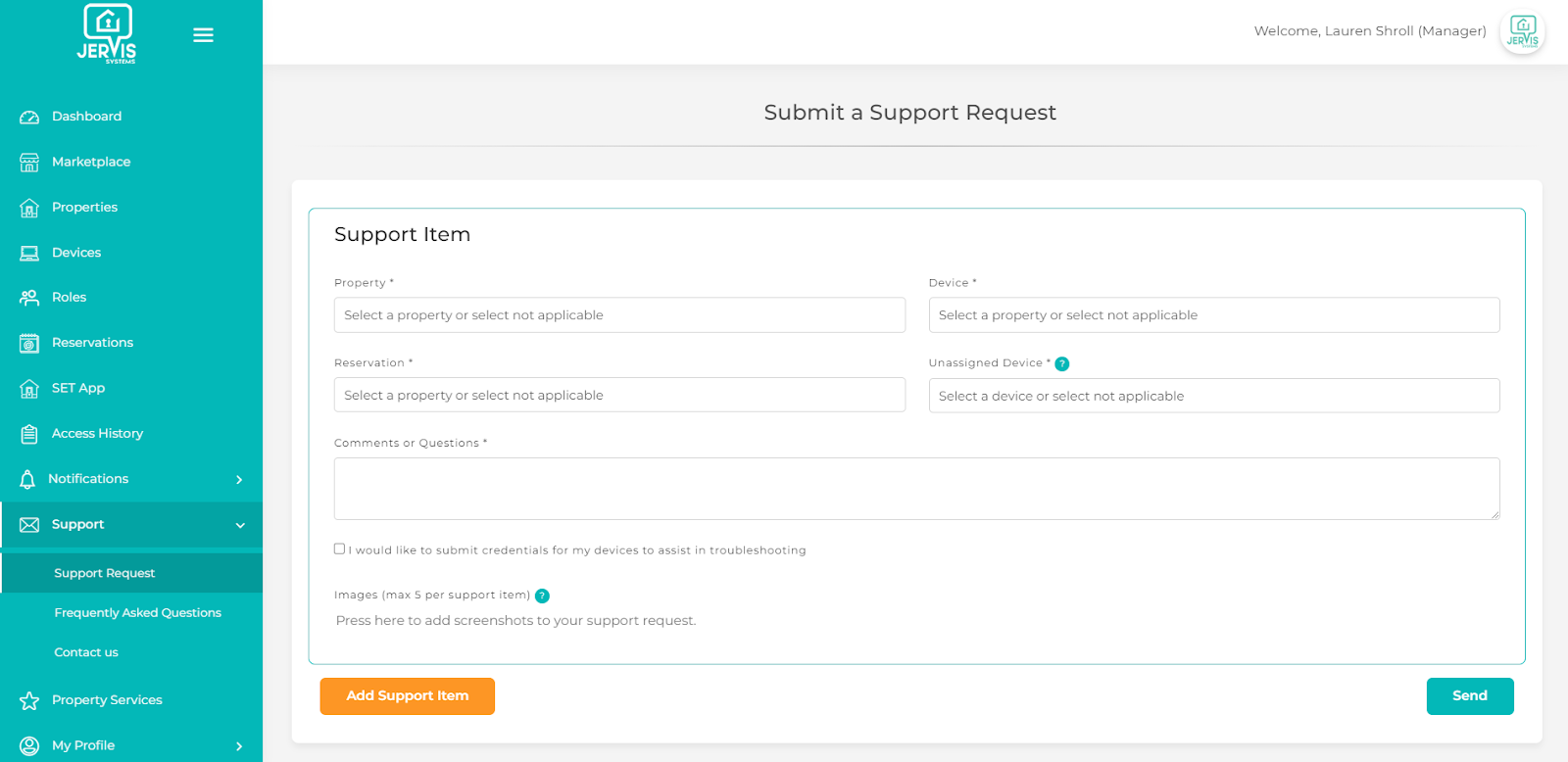Click the Add Support Item button

(x=407, y=696)
